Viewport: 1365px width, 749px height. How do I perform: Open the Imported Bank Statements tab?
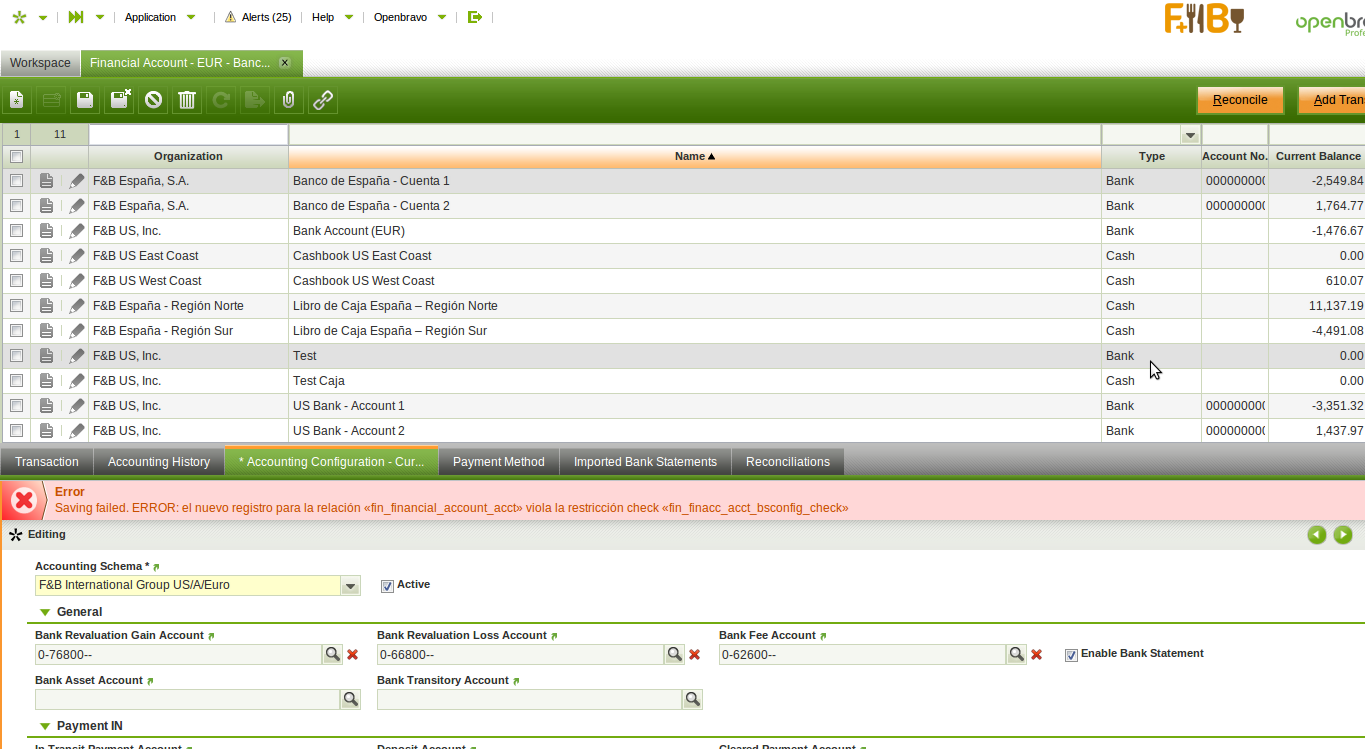tap(645, 462)
